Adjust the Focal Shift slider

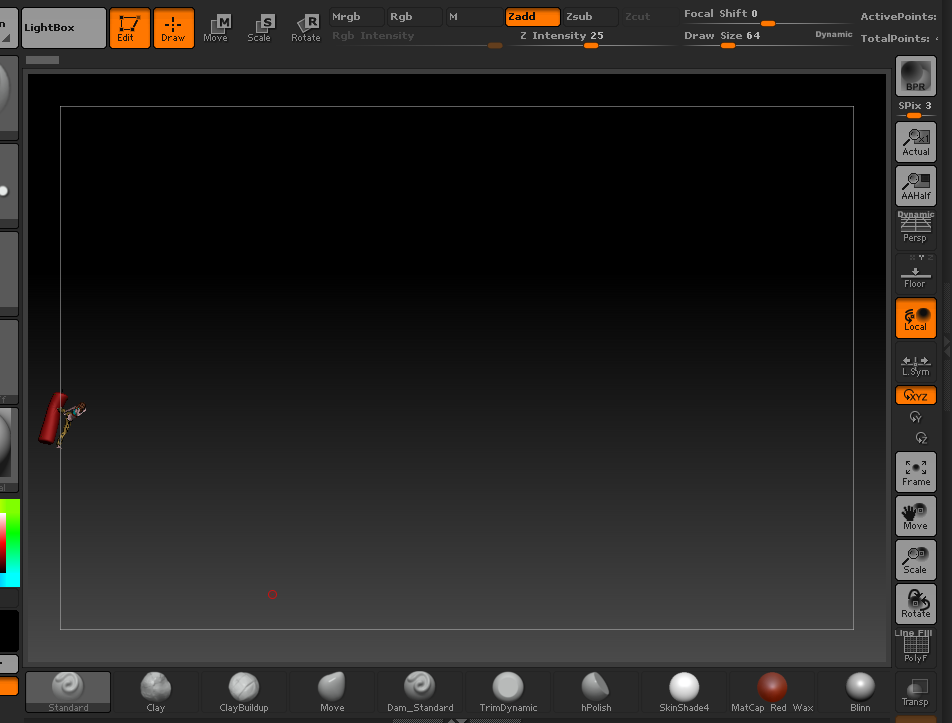click(x=767, y=16)
